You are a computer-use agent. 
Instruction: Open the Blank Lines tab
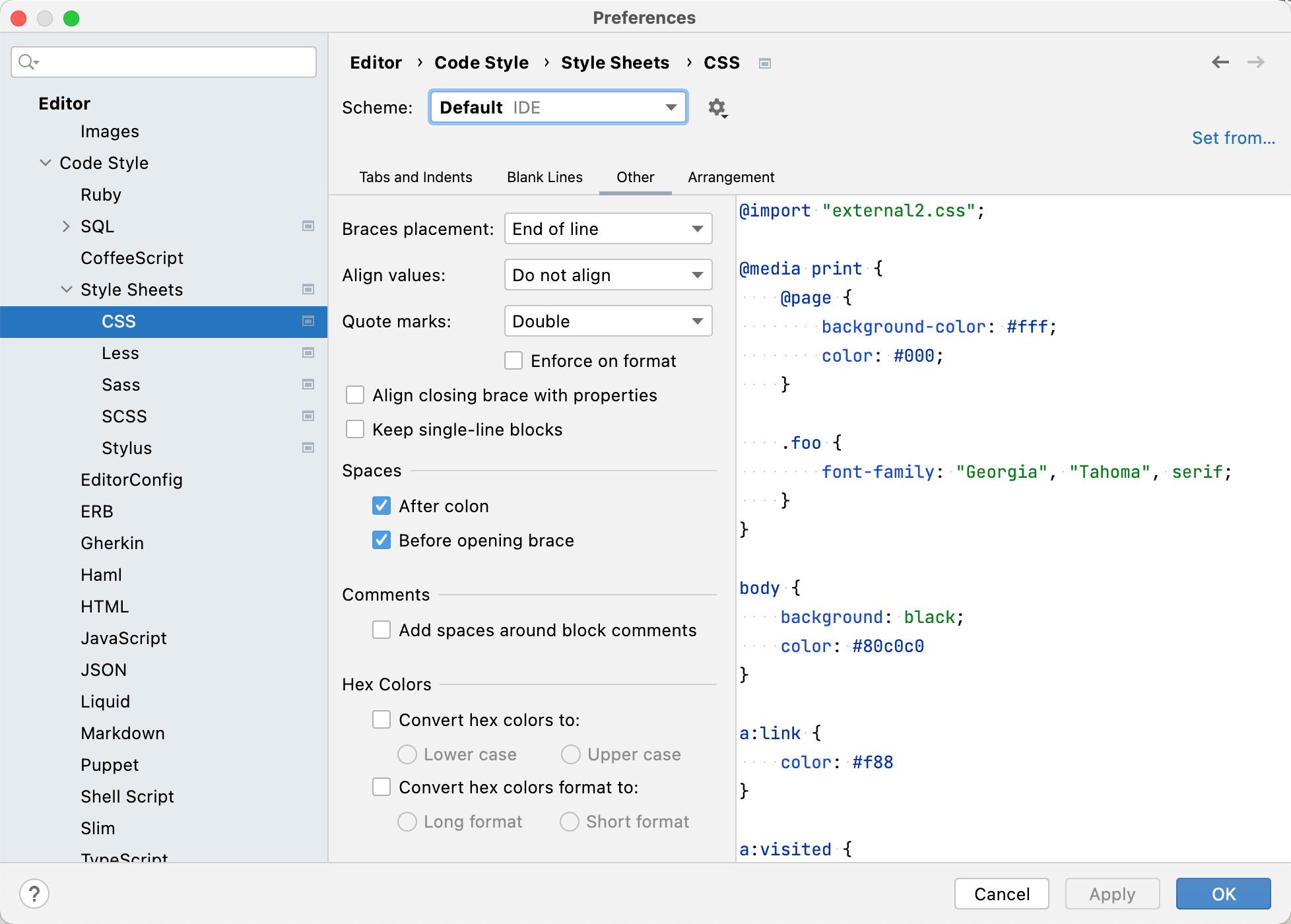[x=544, y=177]
